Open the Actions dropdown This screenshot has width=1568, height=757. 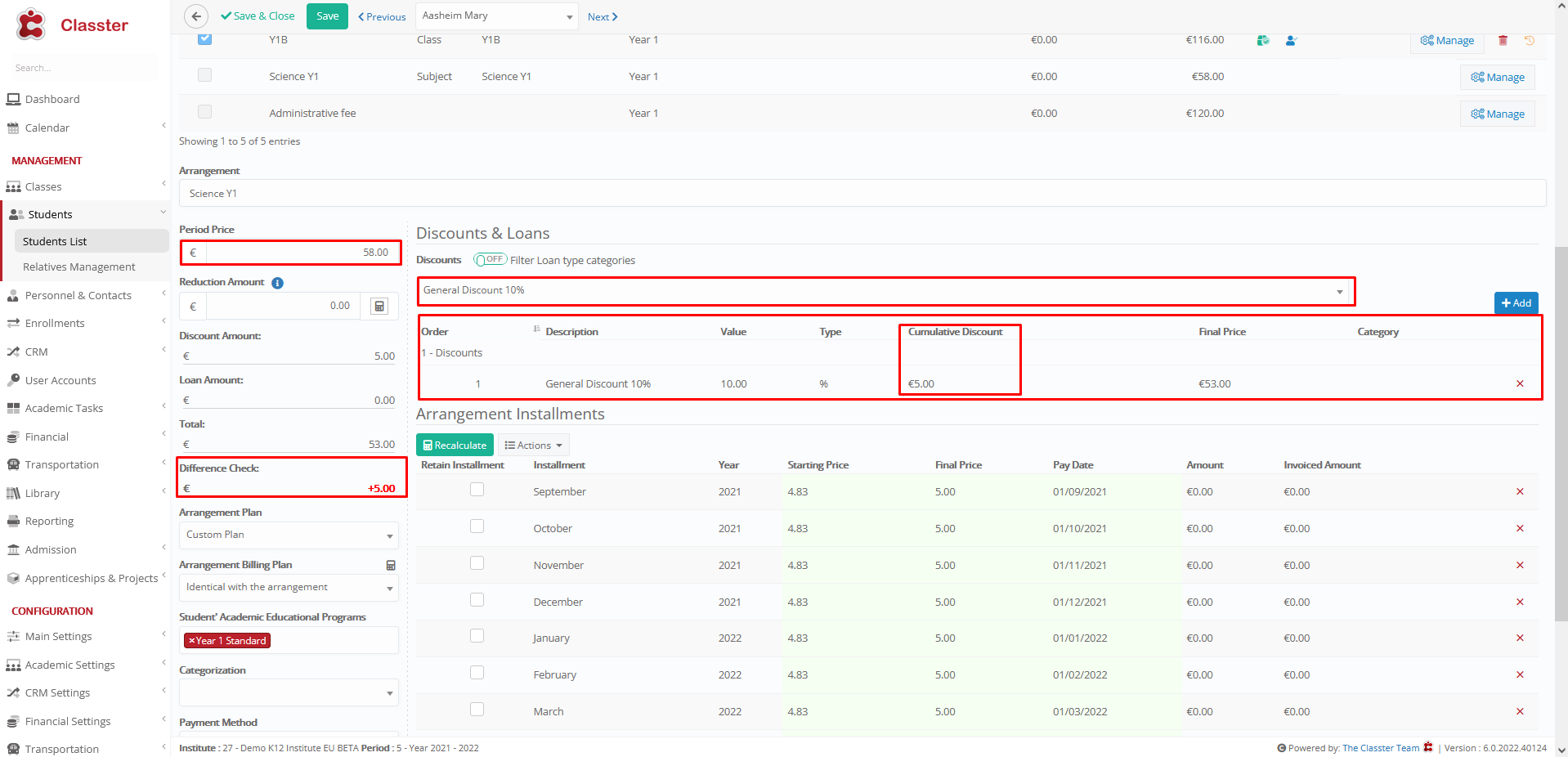pos(533,446)
